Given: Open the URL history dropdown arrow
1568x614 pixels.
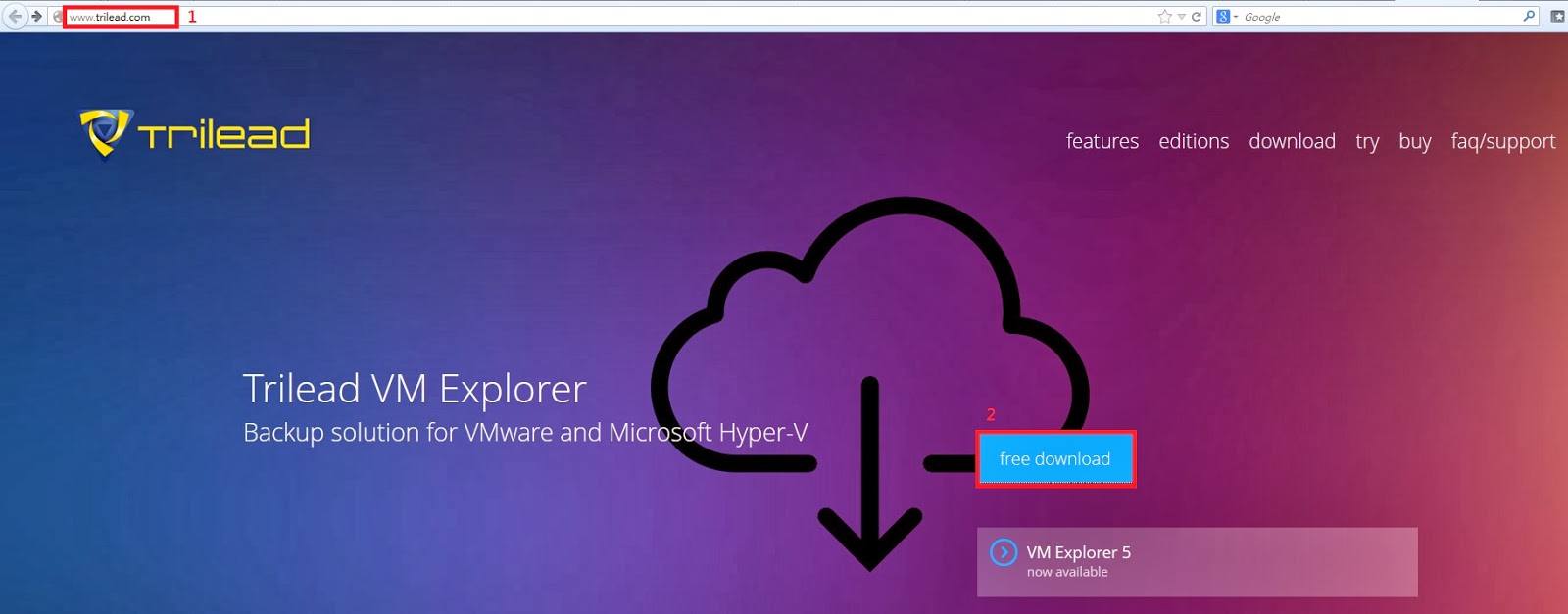Looking at the screenshot, I should pos(1181,17).
